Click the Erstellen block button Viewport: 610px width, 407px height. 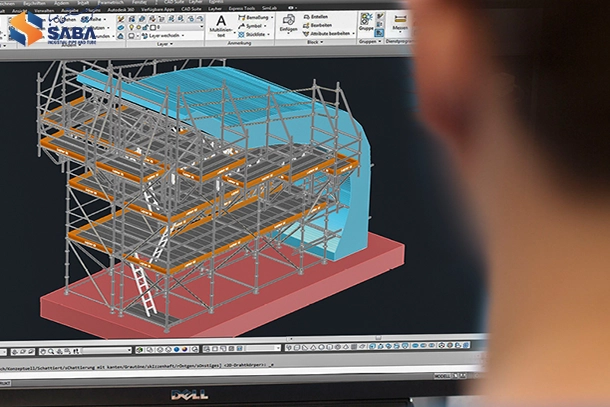(x=316, y=17)
